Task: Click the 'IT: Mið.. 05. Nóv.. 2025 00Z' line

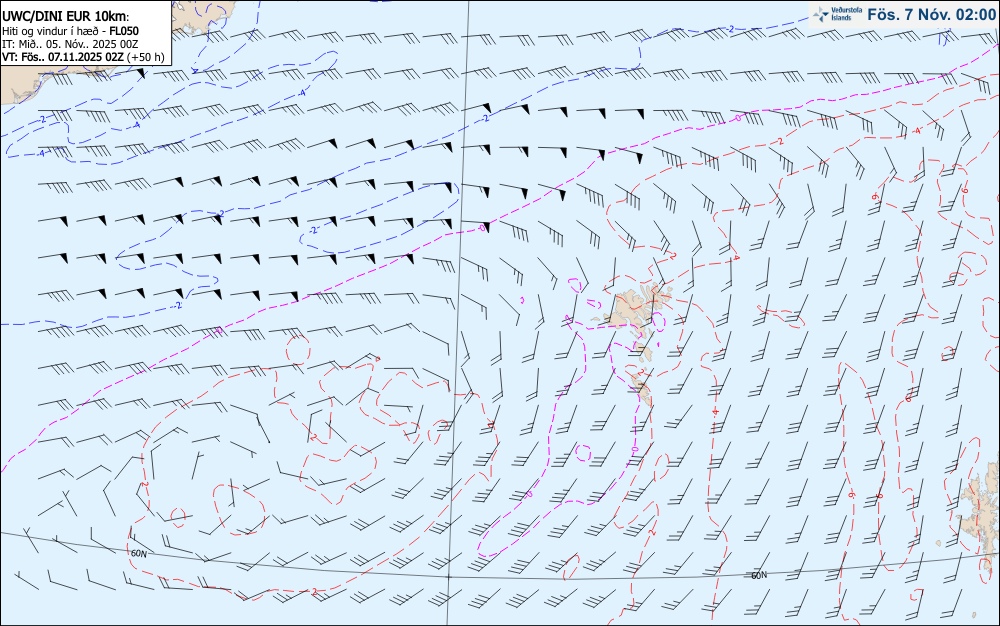Action: (x=70, y=43)
